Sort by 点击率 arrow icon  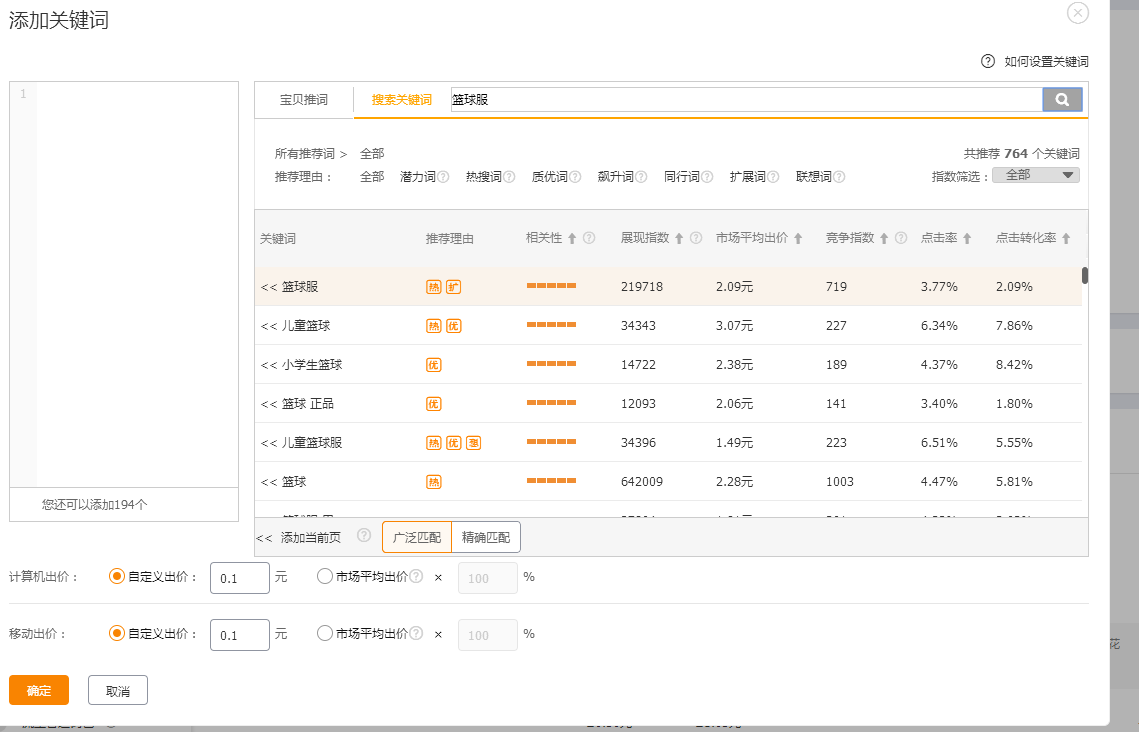tap(967, 239)
